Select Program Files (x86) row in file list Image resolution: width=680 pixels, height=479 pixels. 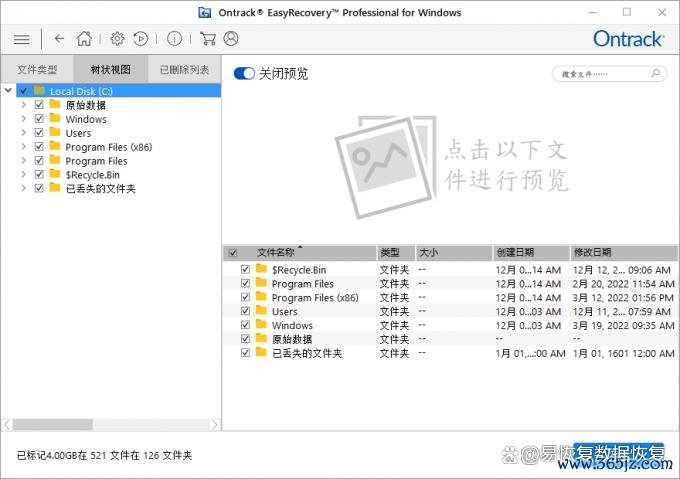(x=450, y=297)
